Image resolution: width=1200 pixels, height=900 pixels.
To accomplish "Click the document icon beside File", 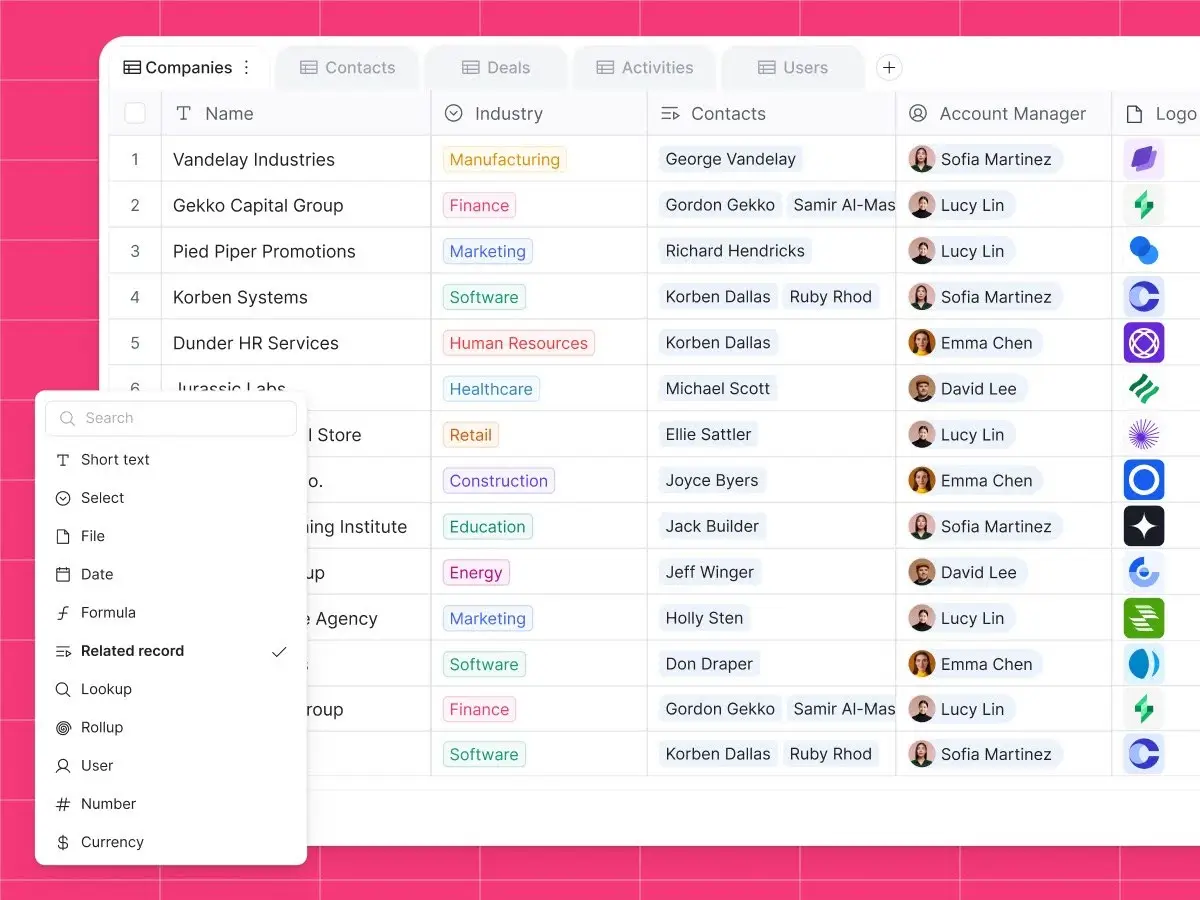I will pyautogui.click(x=63, y=536).
